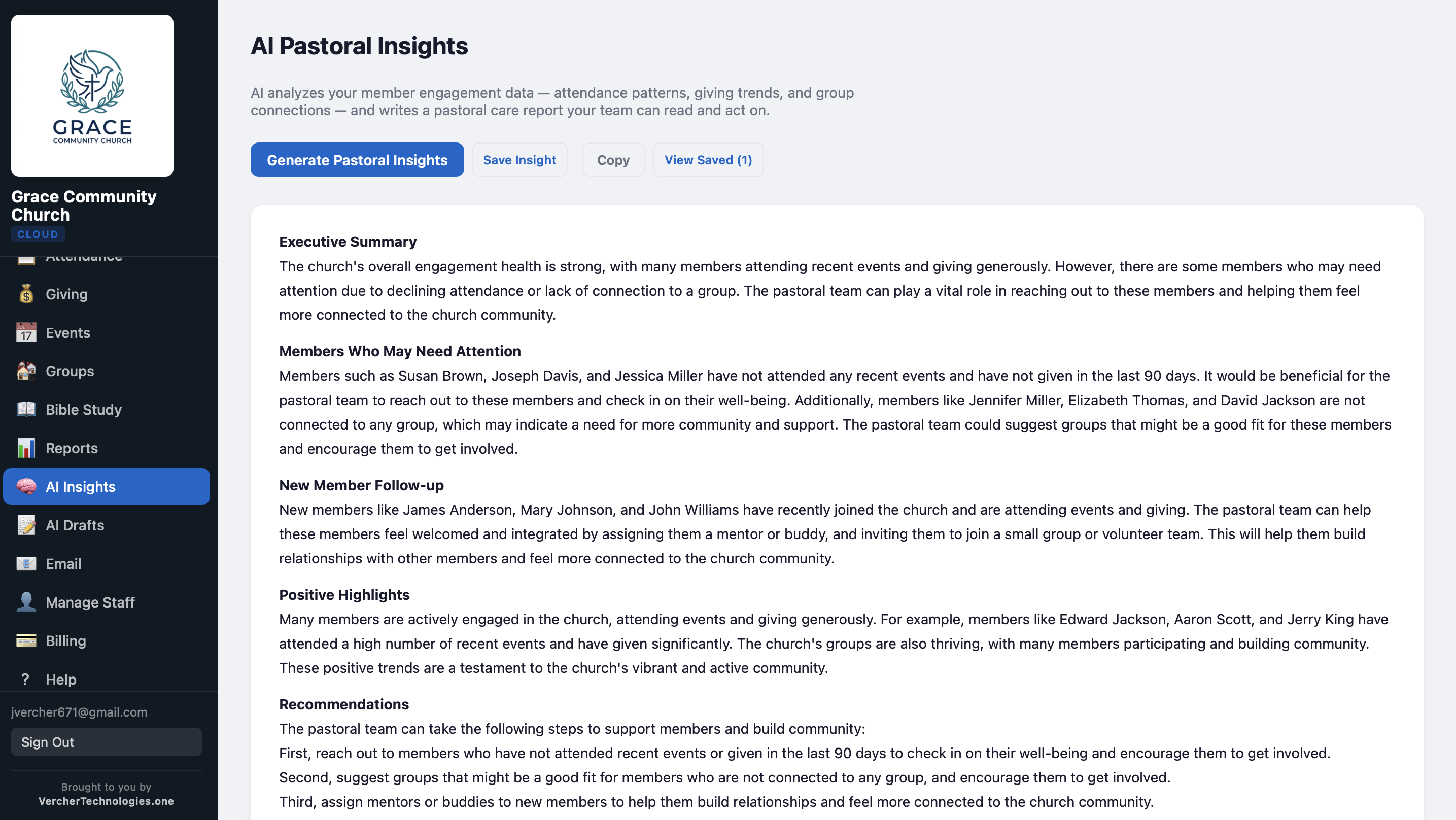Visit the VercherTechnologies.one link

tap(106, 801)
